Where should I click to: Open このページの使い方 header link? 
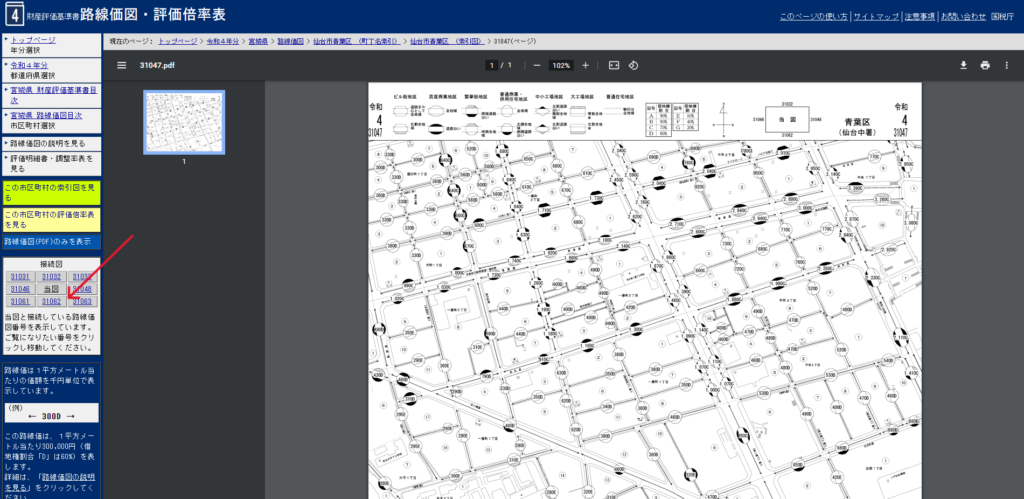pyautogui.click(x=814, y=17)
